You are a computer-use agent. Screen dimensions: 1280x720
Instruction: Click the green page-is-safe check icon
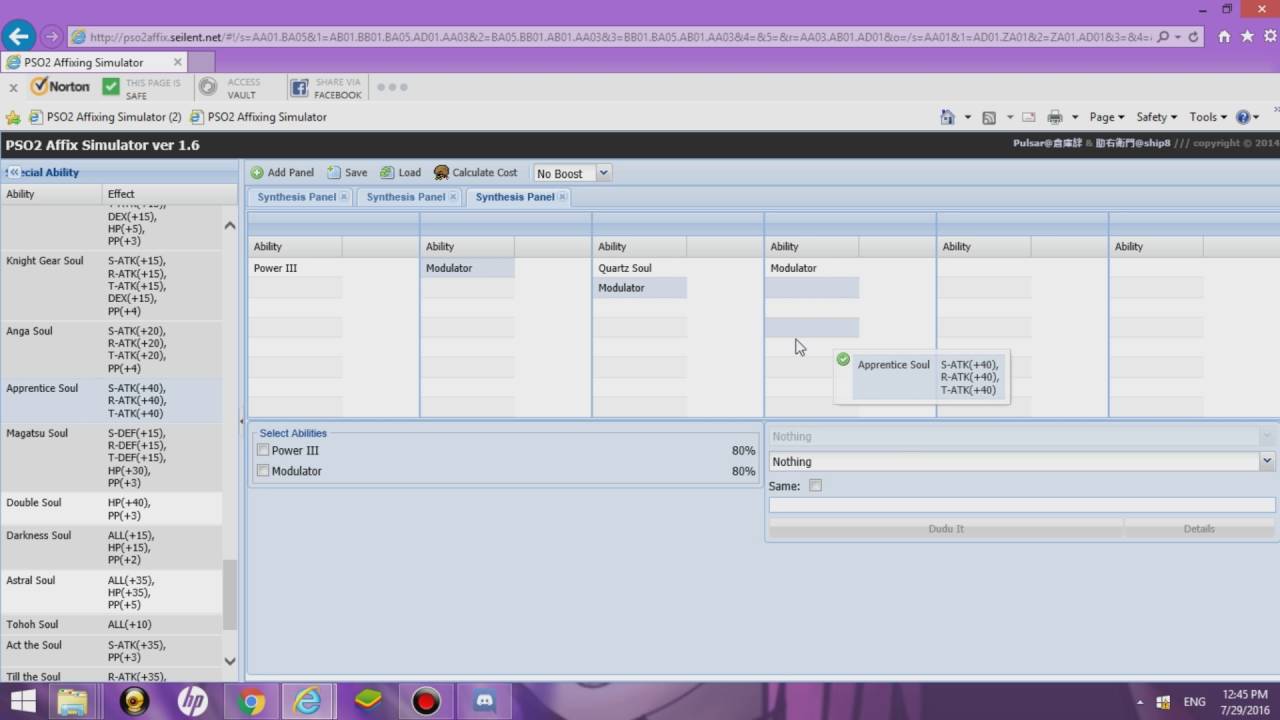coord(110,88)
